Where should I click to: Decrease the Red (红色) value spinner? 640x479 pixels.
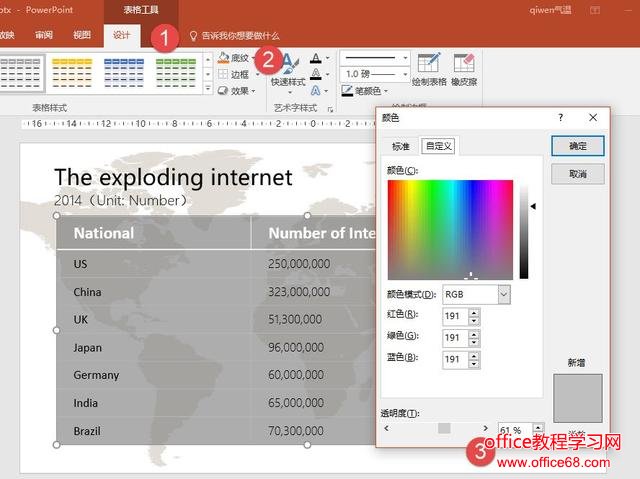click(x=473, y=321)
